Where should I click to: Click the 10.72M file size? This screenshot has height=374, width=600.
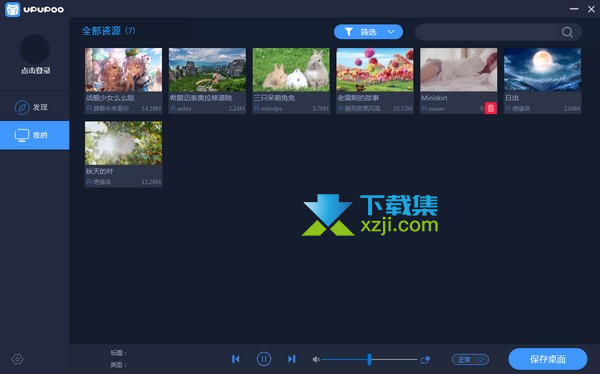pos(403,109)
